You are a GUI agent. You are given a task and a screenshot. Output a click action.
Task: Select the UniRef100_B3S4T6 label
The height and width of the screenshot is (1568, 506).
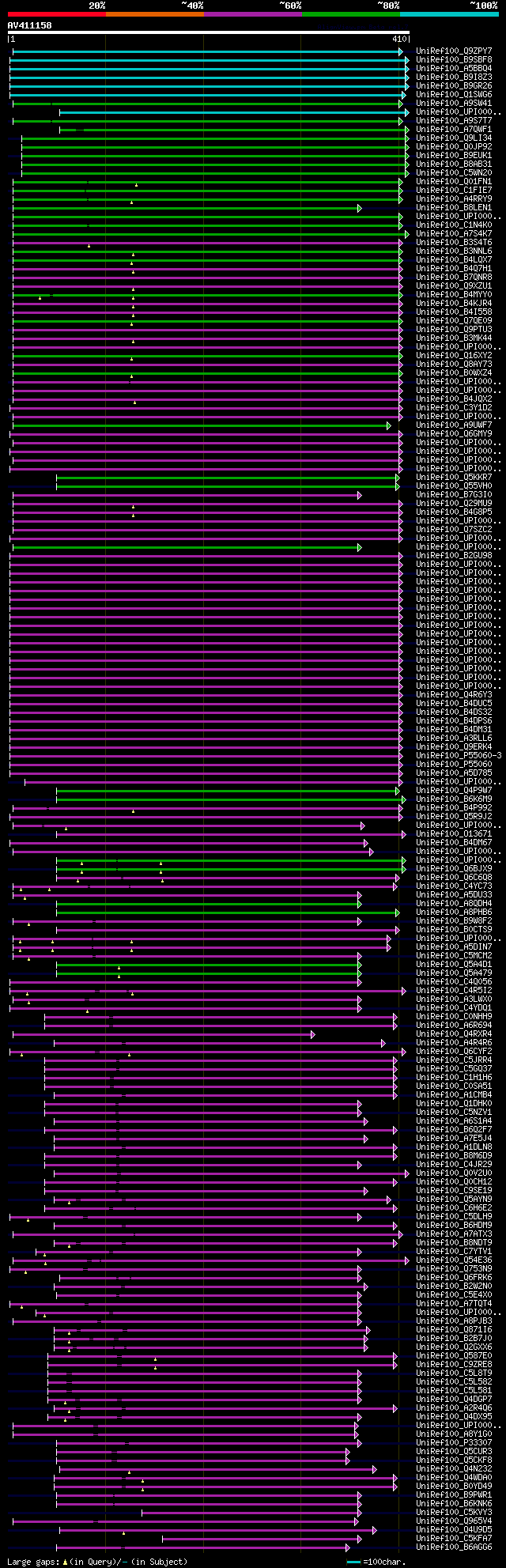coord(454,243)
